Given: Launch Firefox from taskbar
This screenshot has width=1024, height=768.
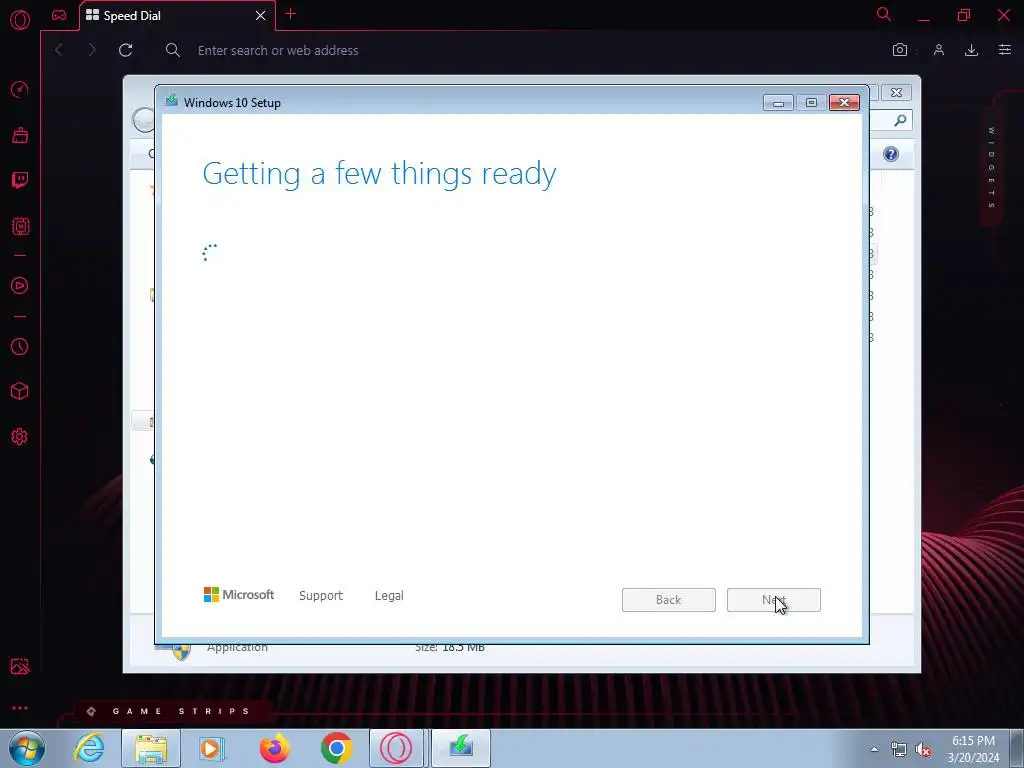Looking at the screenshot, I should (x=274, y=748).
